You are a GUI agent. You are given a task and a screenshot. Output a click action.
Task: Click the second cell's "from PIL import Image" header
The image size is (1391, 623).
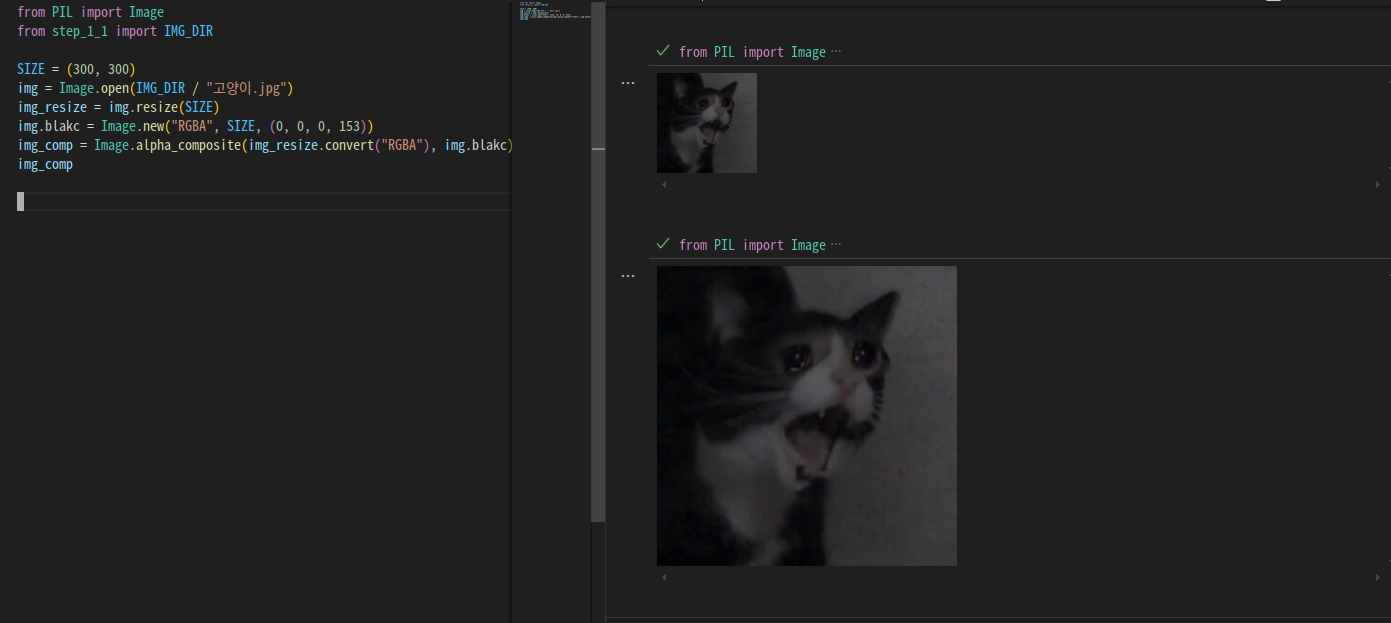pos(752,245)
